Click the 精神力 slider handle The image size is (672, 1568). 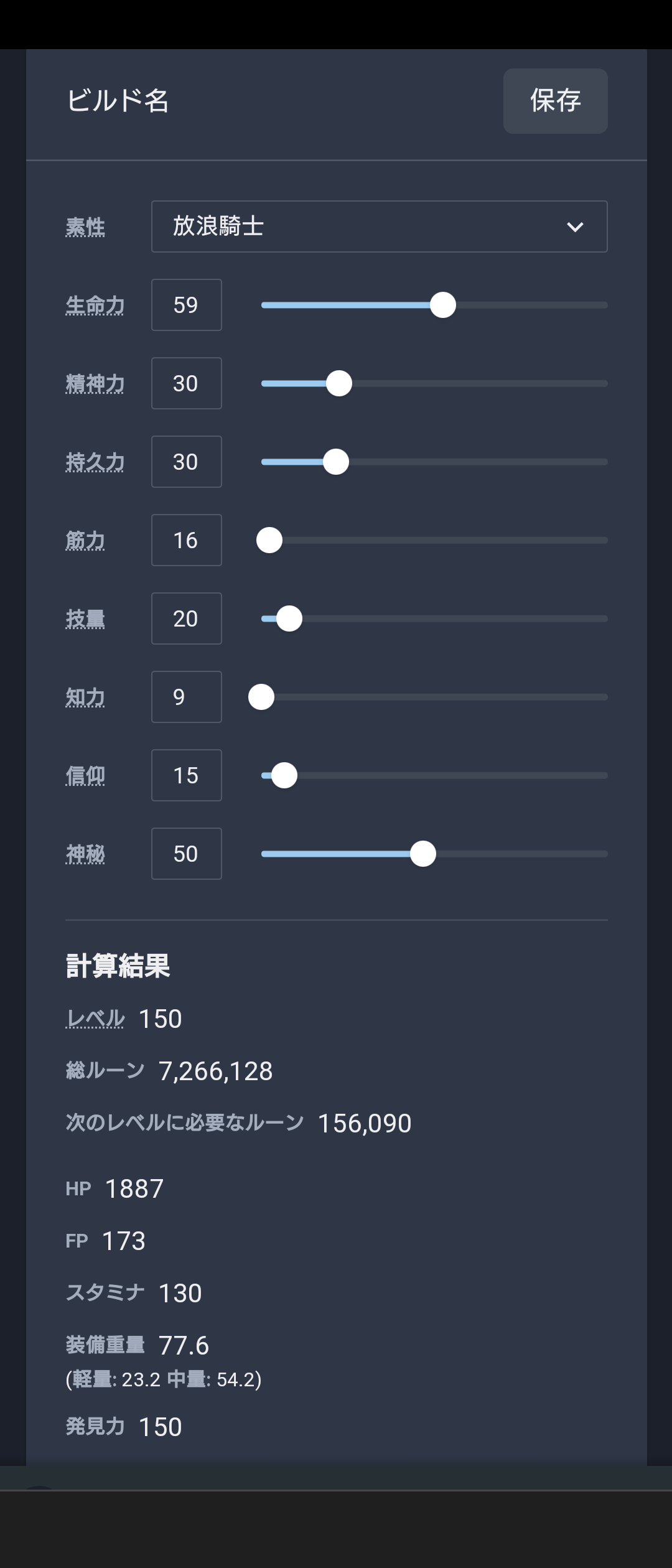tap(339, 383)
